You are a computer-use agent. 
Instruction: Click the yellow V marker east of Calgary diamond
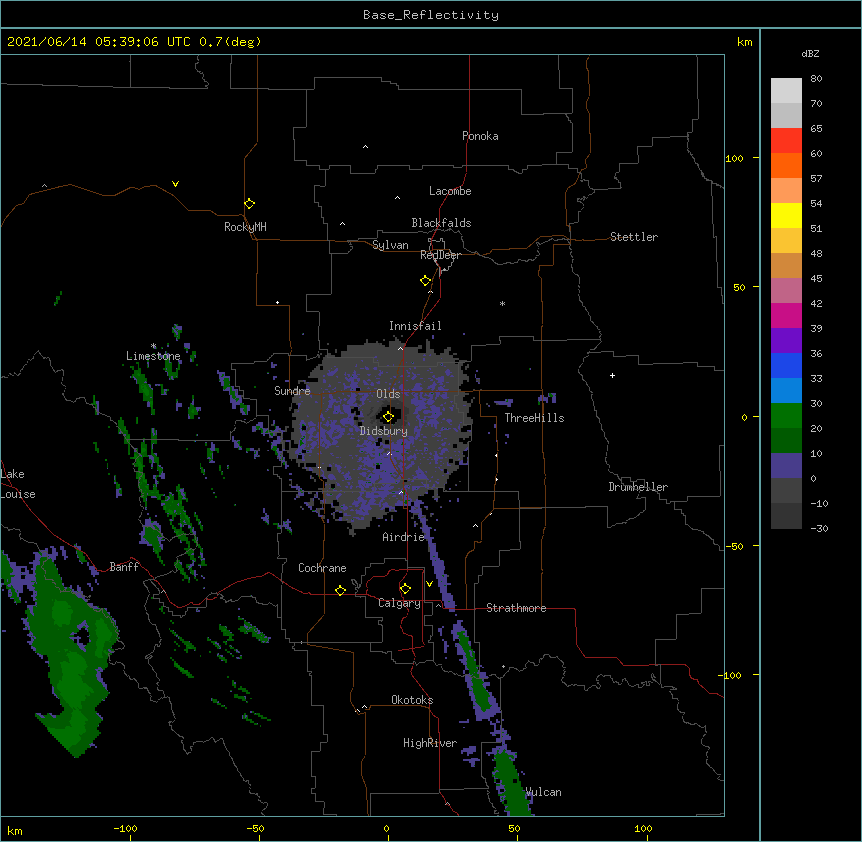(x=429, y=584)
